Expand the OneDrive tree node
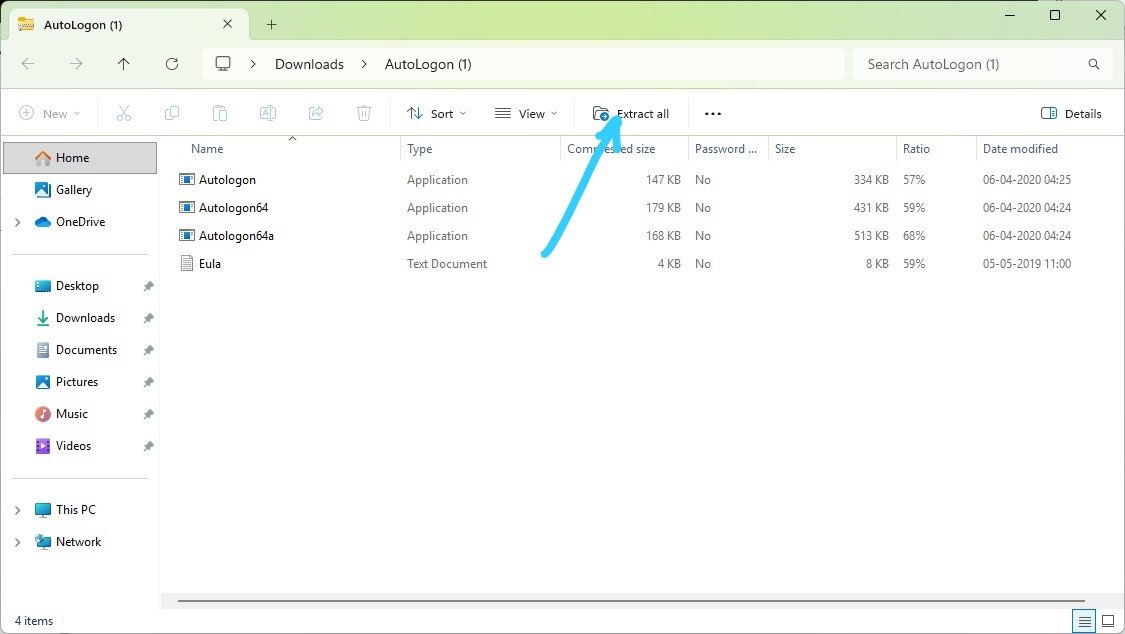 [17, 222]
